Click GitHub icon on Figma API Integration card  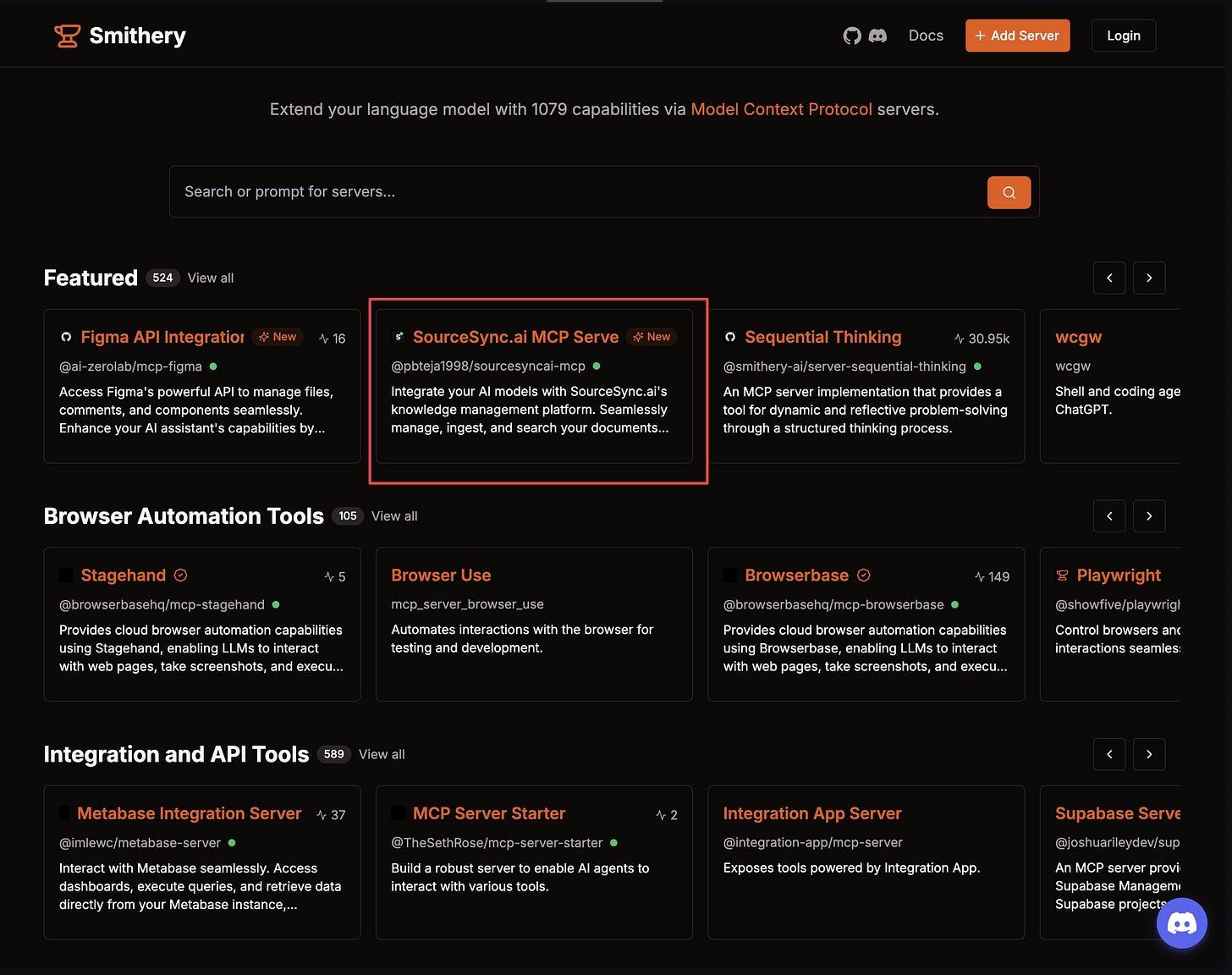tap(66, 337)
